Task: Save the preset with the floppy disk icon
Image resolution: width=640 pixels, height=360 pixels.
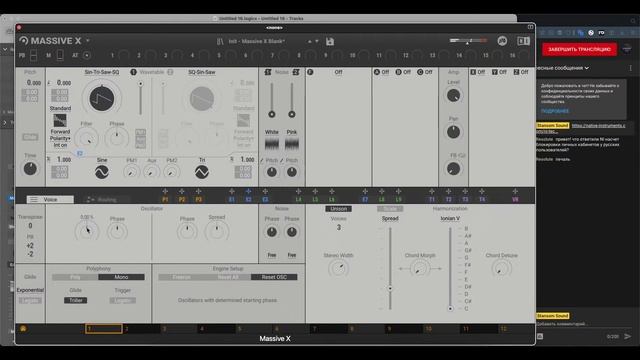Action: pos(330,41)
